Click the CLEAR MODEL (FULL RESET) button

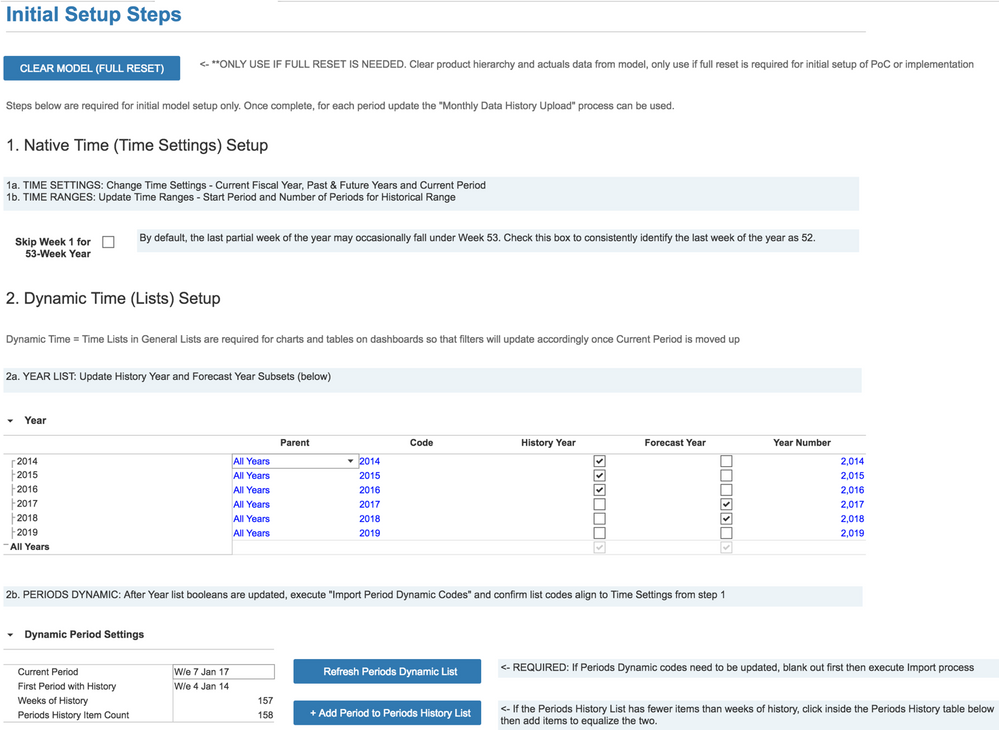pos(91,68)
